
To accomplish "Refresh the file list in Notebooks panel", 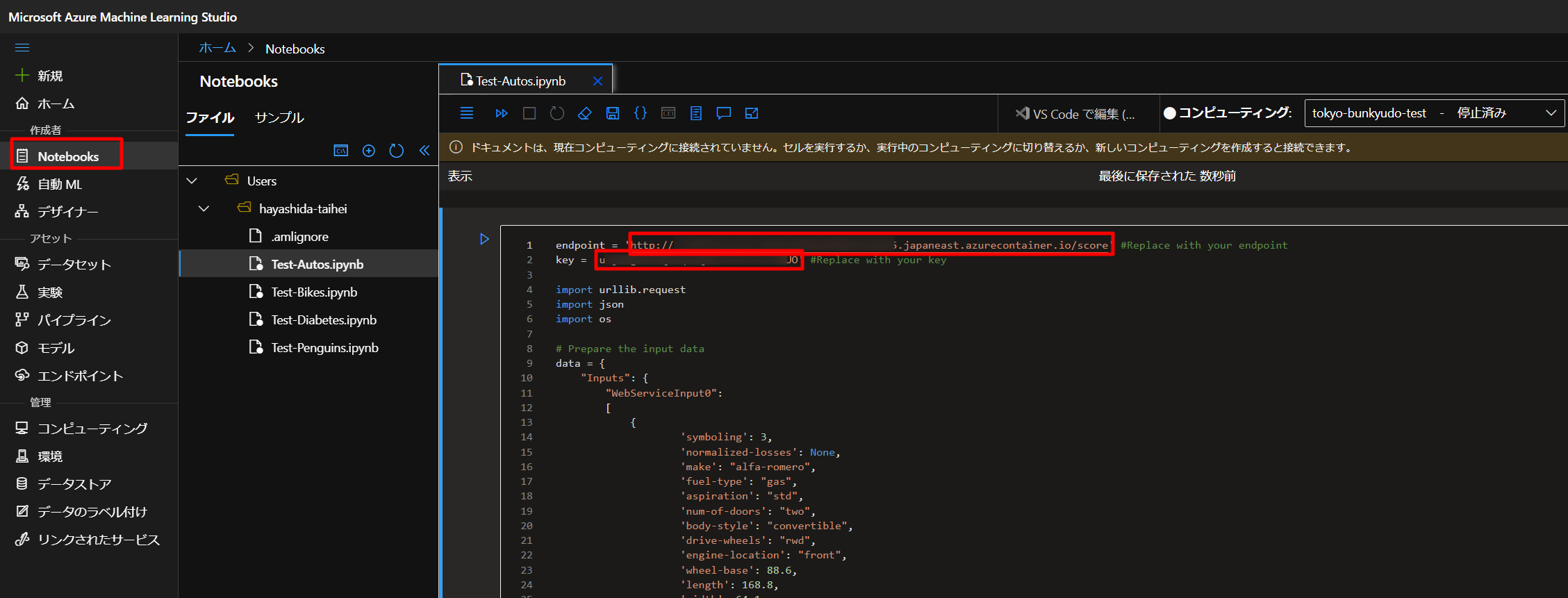I will click(x=396, y=151).
